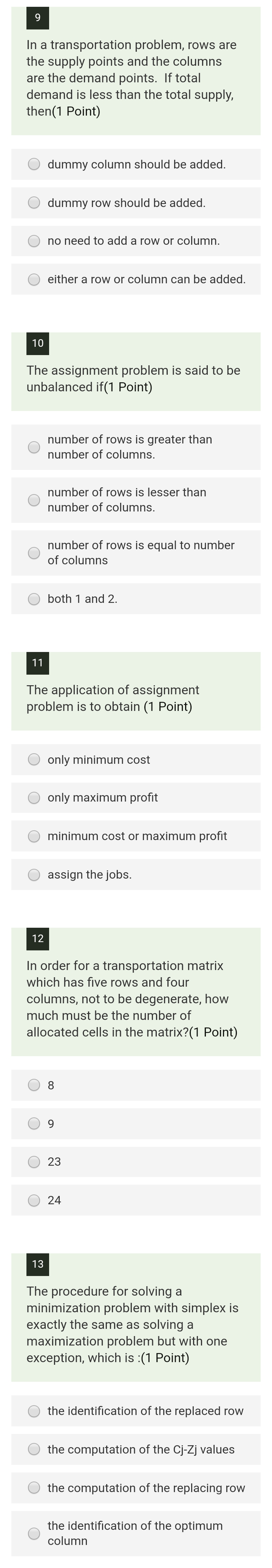
Task: Select answer "8" for question 12
Action: coord(34,1085)
